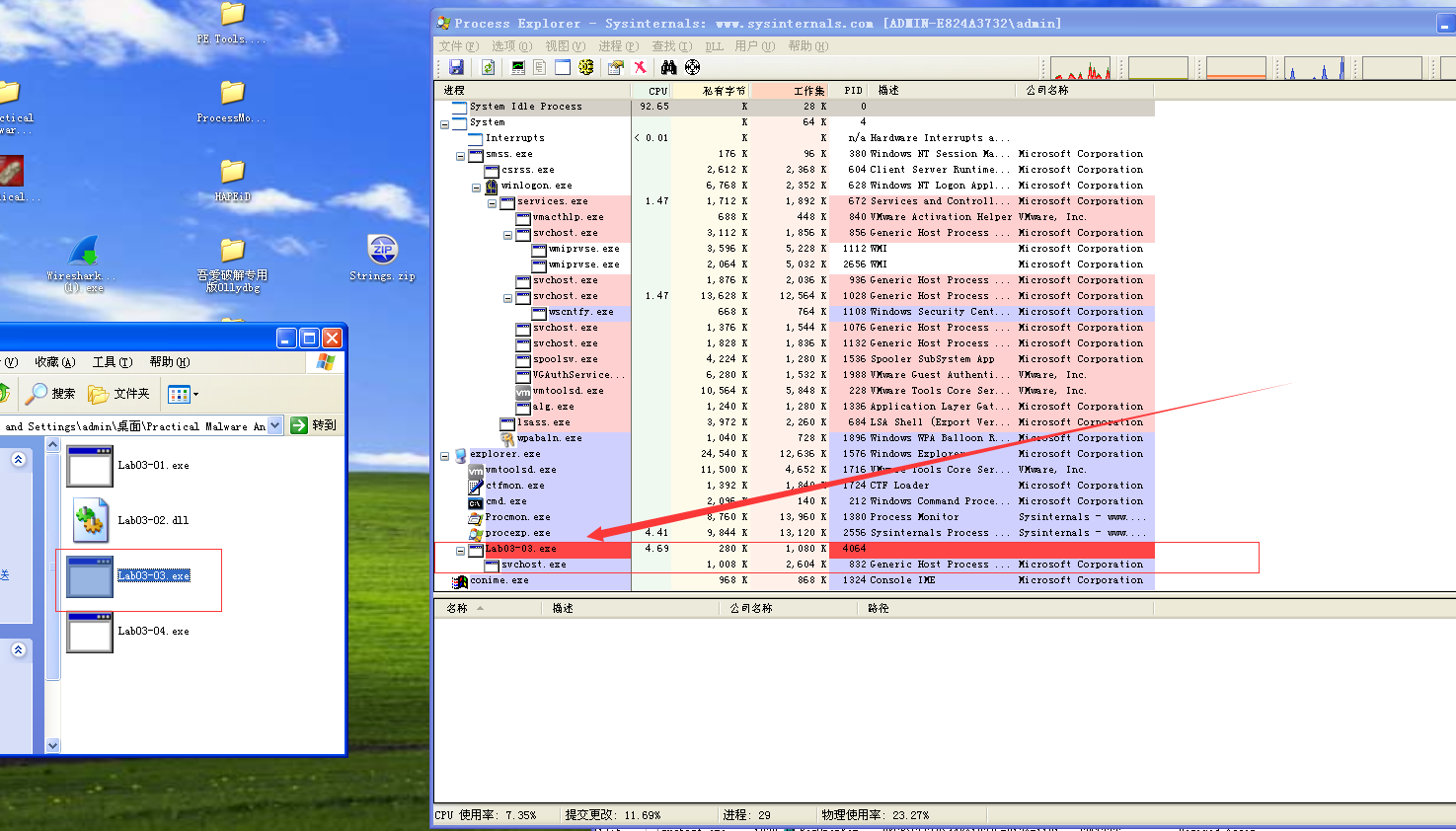This screenshot has width=1456, height=831.
Task: Open the DLL menu
Action: click(x=714, y=46)
